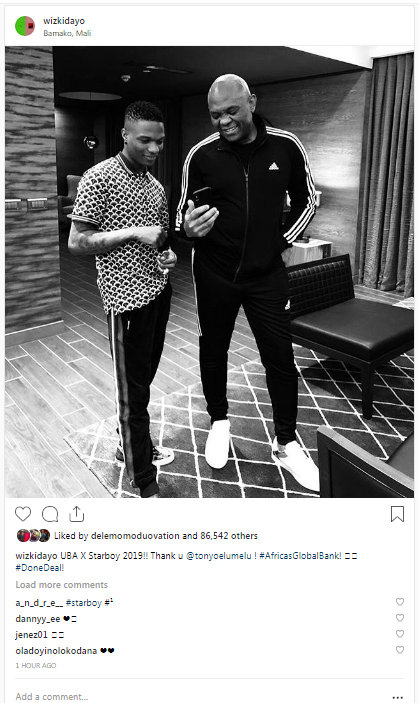Open wizkidayo username in post header
The image size is (419, 703).
tap(64, 21)
